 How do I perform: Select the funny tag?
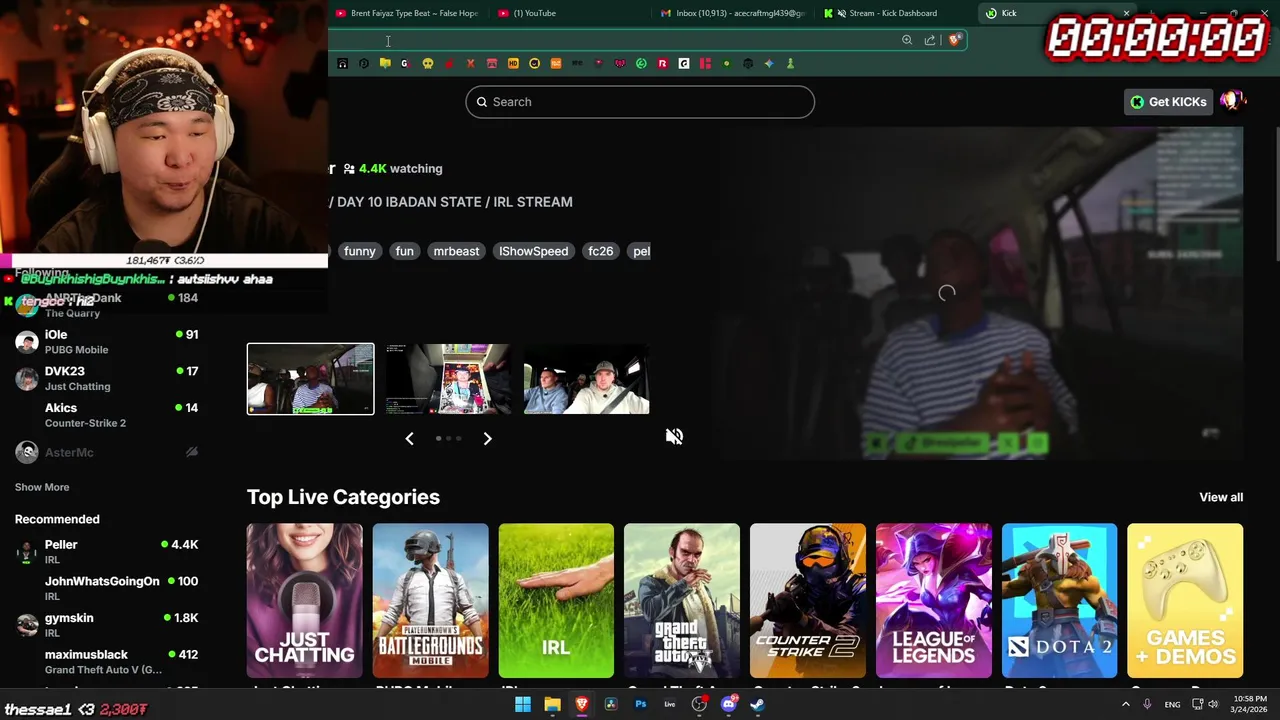pyautogui.click(x=360, y=251)
